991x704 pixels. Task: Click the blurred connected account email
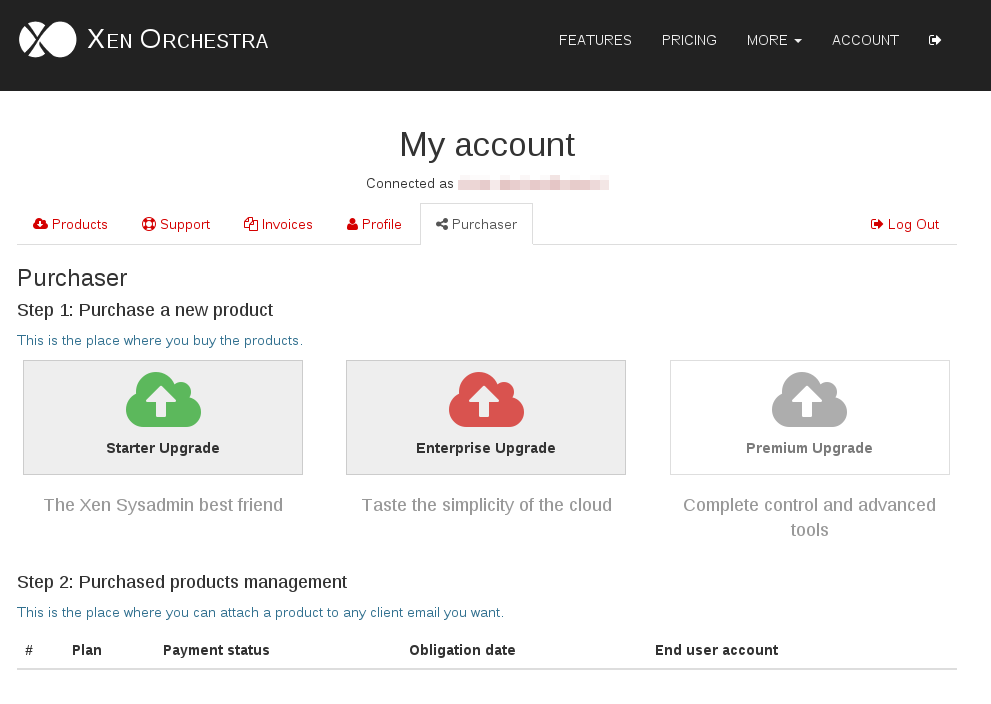click(533, 183)
